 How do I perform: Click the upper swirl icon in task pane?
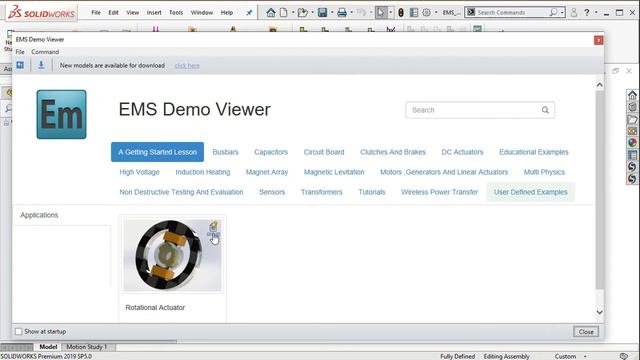632,167
